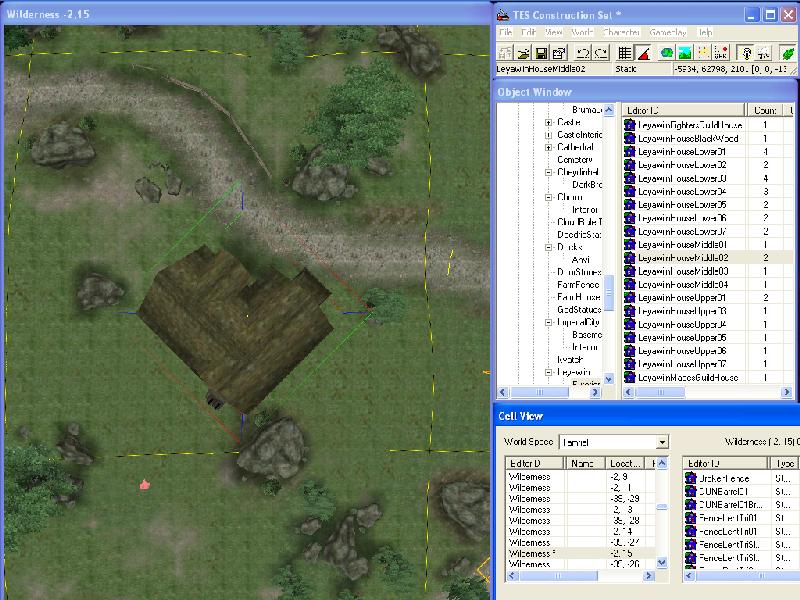Click the icon beside LeyawiinHouseLower01
This screenshot has width=800, height=600.
630,152
